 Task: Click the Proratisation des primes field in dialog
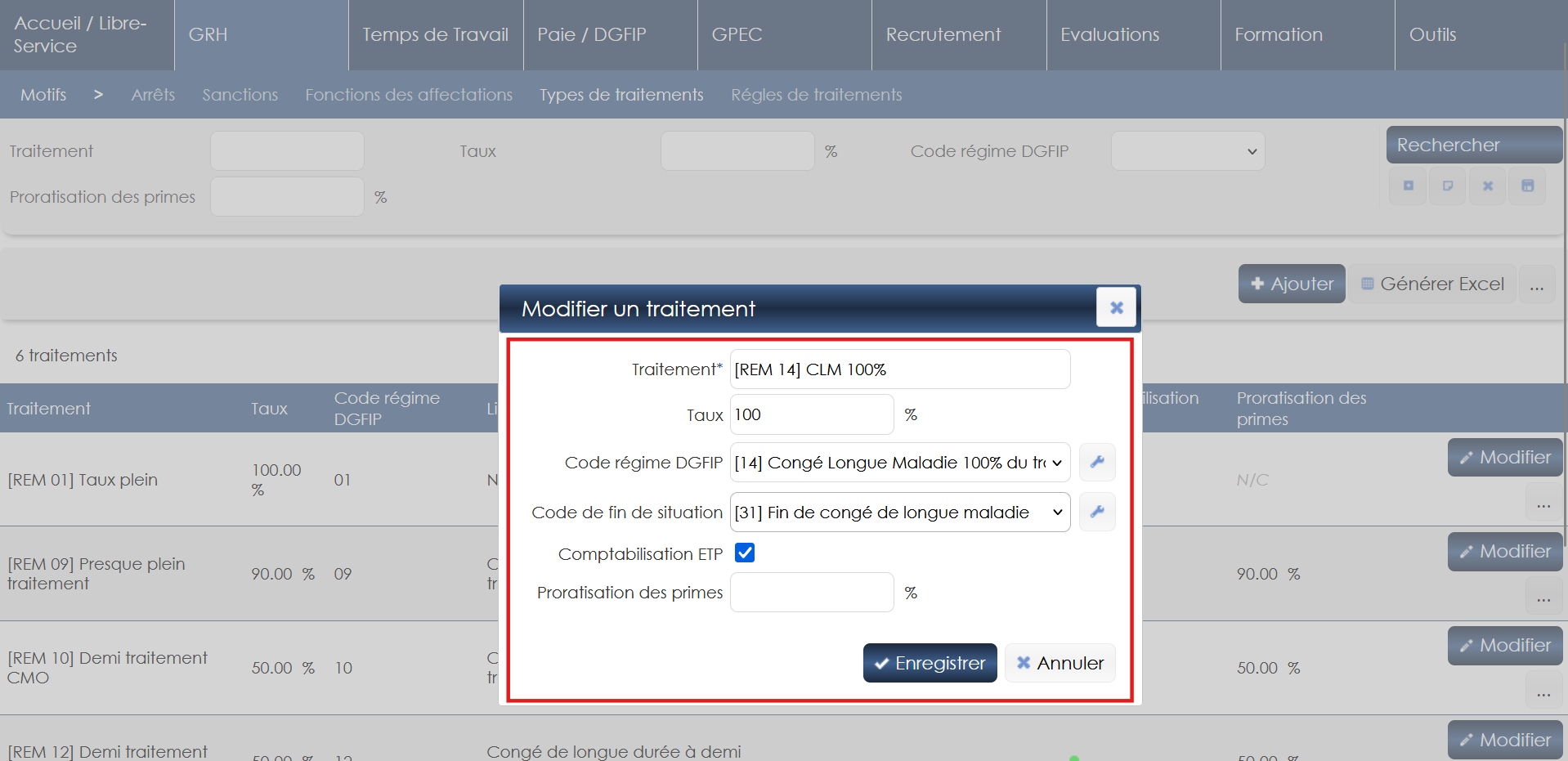tap(811, 593)
